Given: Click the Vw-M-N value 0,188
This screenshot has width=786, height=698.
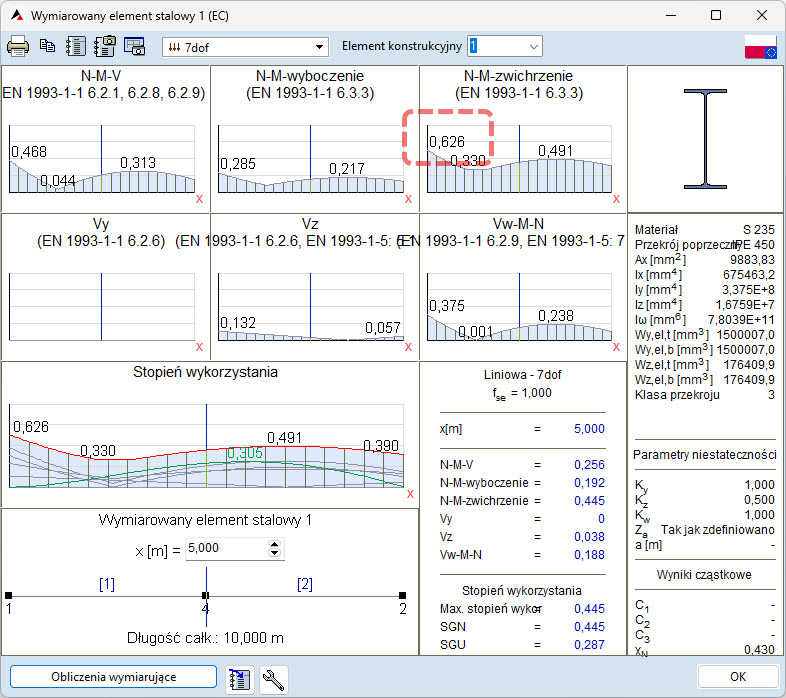Looking at the screenshot, I should 589,555.
